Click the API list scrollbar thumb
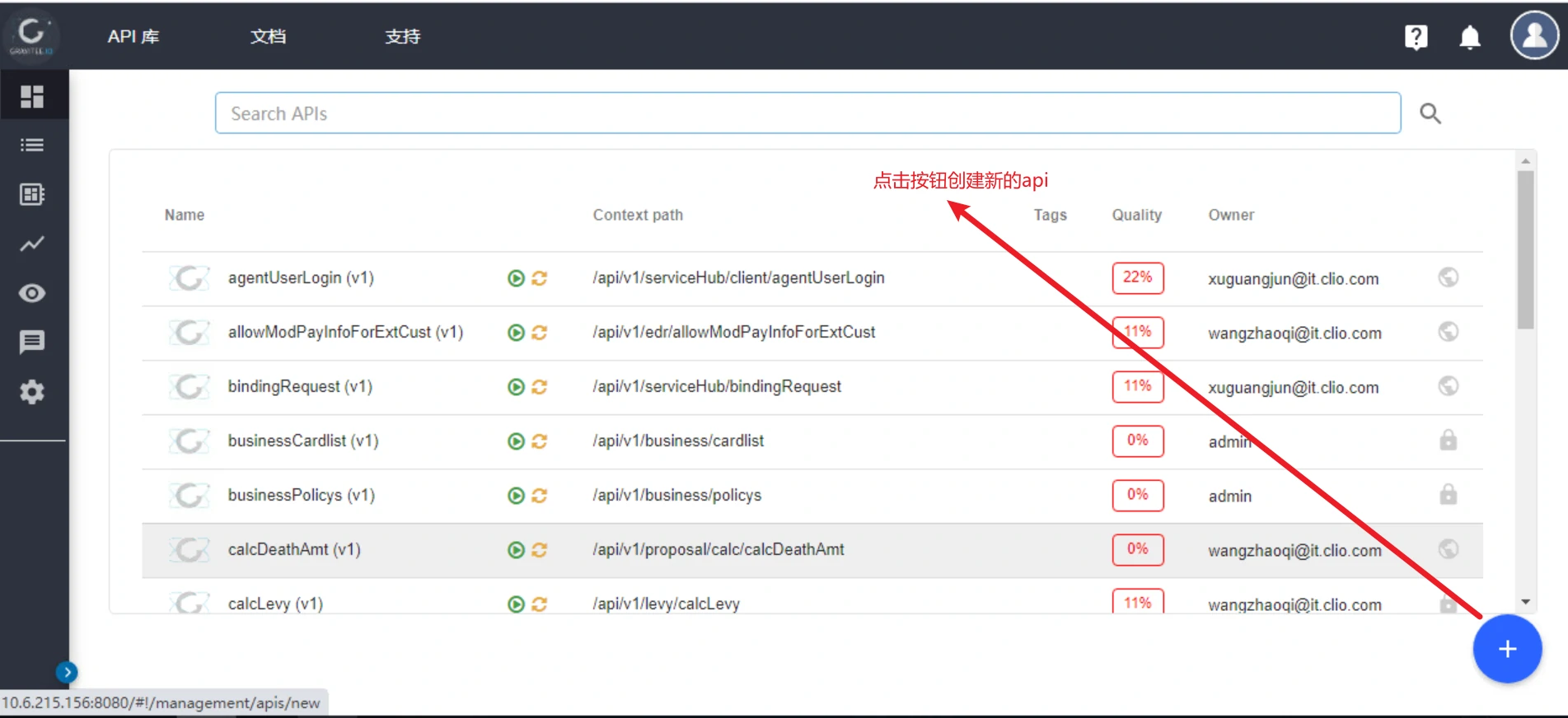The width and height of the screenshot is (1568, 718). point(1525,250)
